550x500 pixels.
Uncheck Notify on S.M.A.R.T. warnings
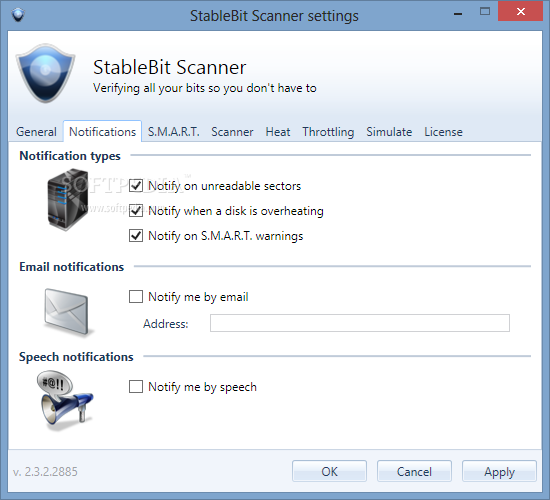coord(136,235)
